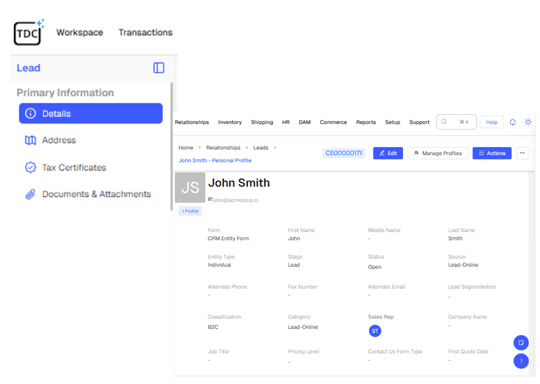The height and width of the screenshot is (384, 540).
Task: Click the Edit button
Action: pyautogui.click(x=388, y=153)
